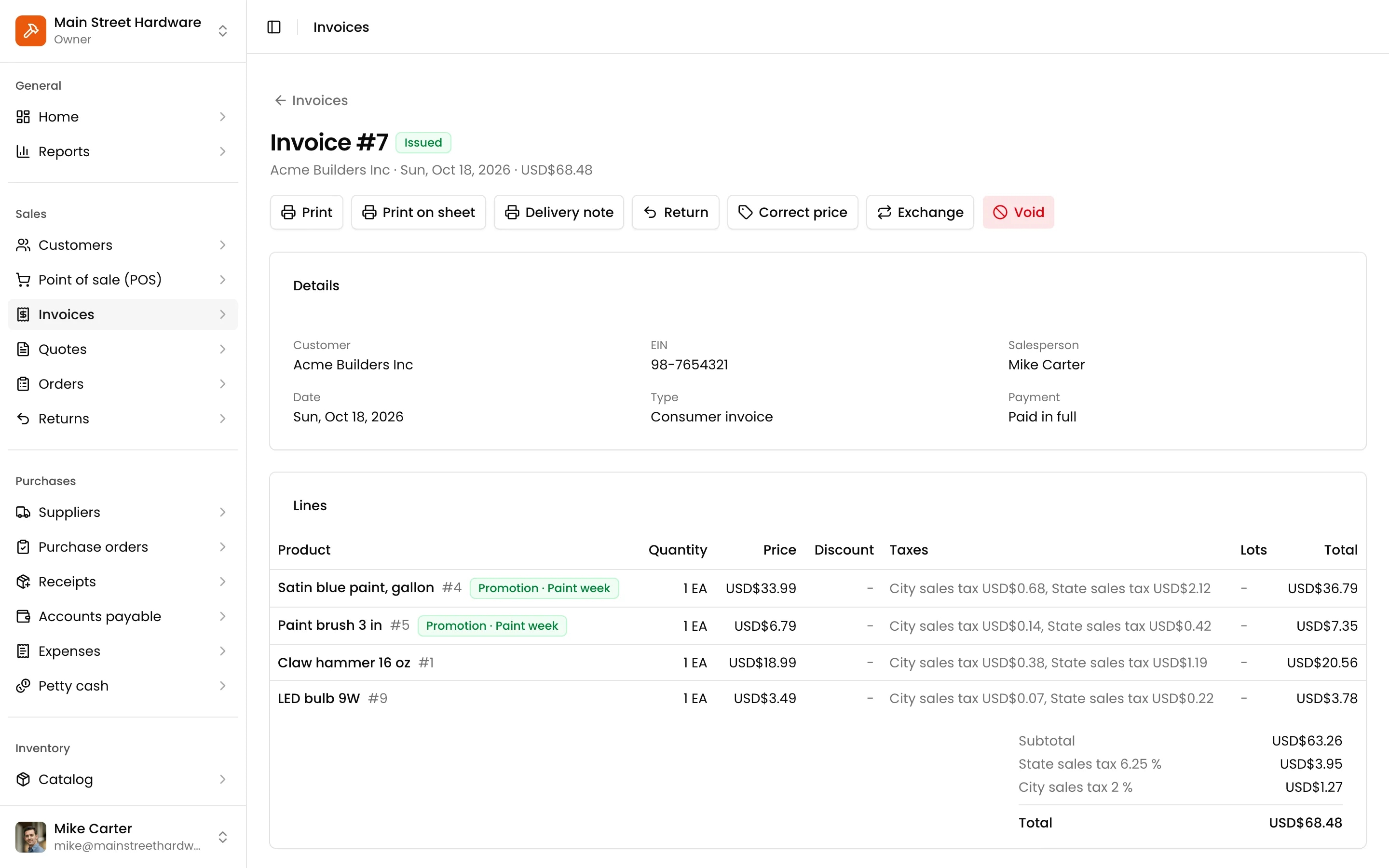
Task: Open the Main Street Hardware organization switcher
Action: [x=123, y=30]
